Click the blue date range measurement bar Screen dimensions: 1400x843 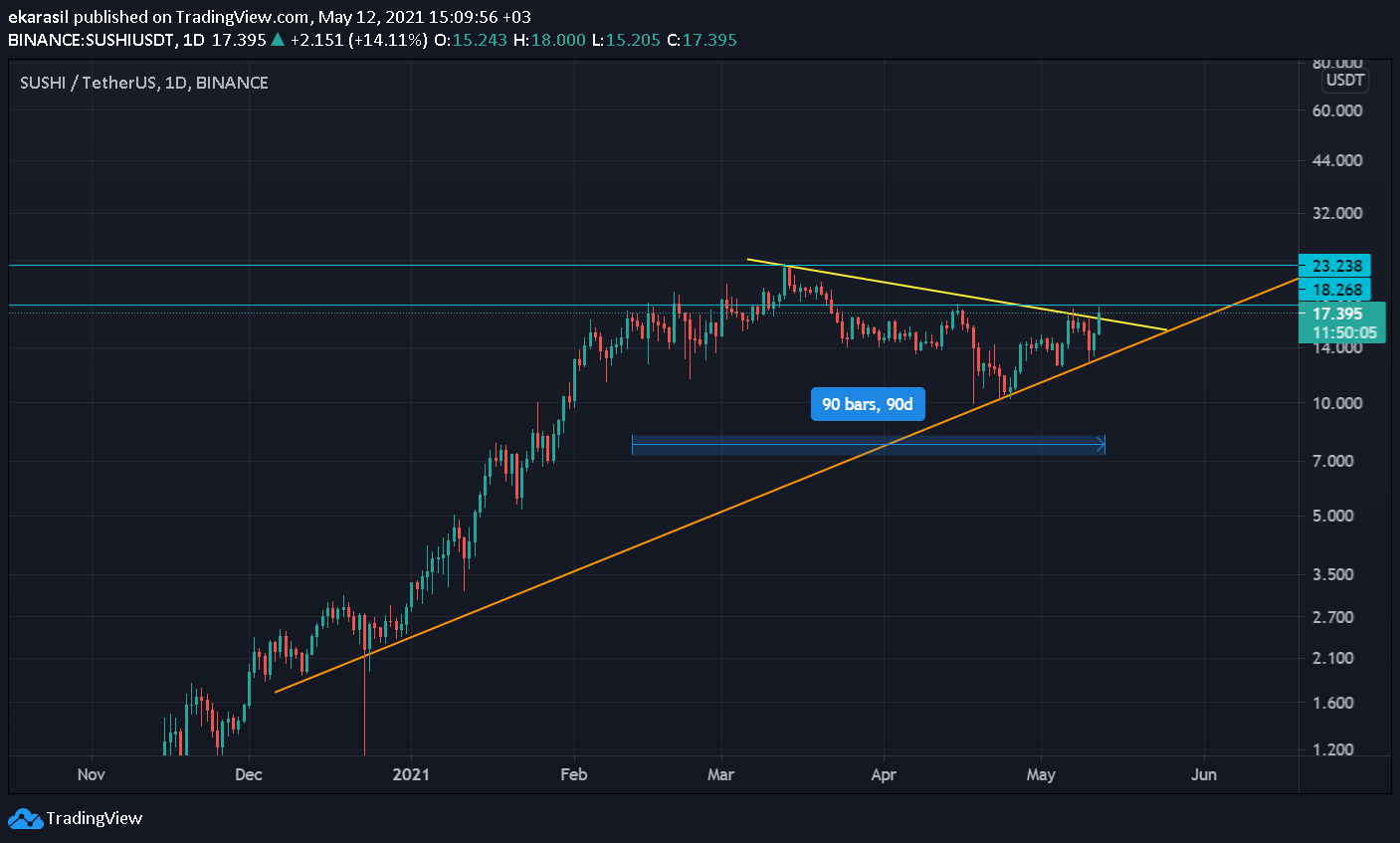tap(869, 445)
